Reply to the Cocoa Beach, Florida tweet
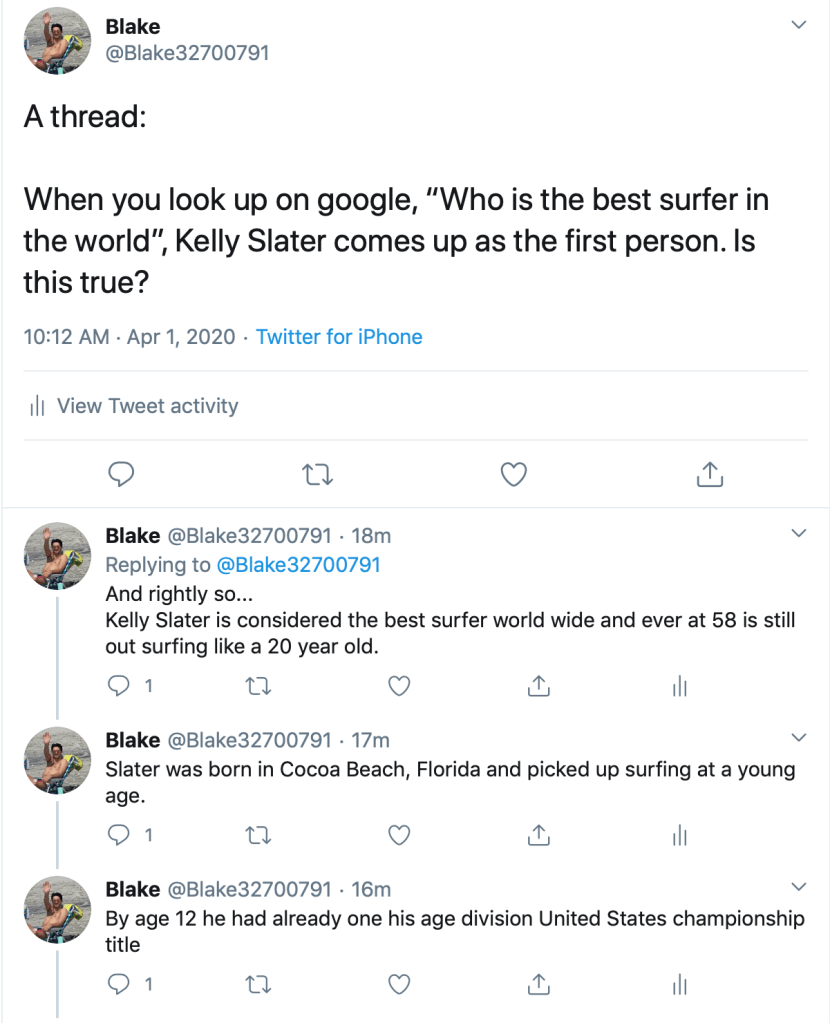 pos(119,834)
